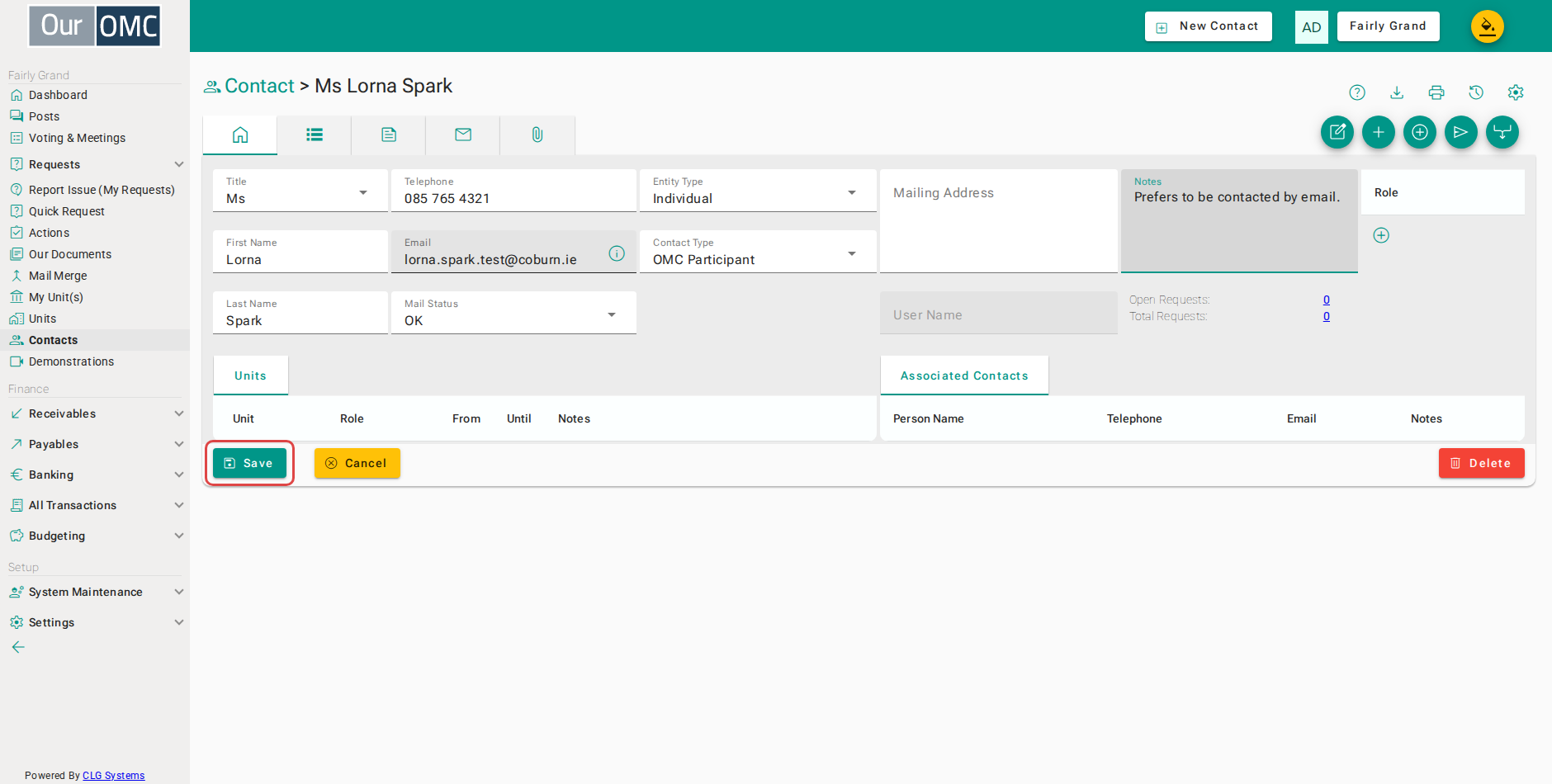Open the history clock icon
This screenshot has height=784, width=1552.
point(1476,92)
